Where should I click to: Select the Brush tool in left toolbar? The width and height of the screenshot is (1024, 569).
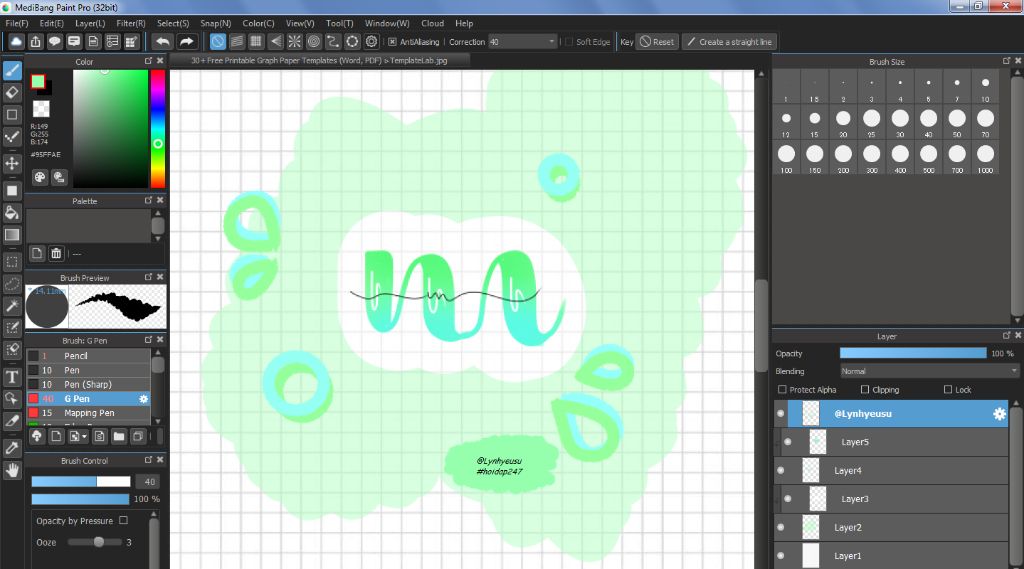[12, 71]
